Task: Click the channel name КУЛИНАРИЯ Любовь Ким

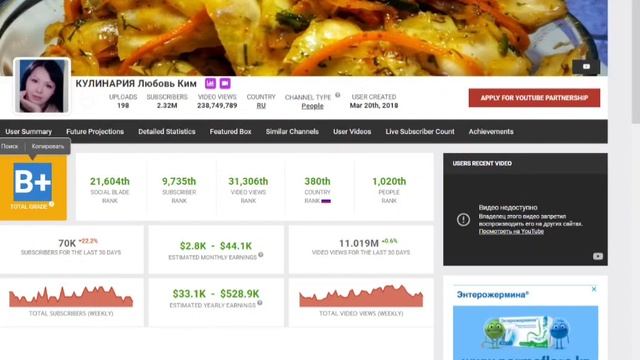Action: [x=136, y=83]
